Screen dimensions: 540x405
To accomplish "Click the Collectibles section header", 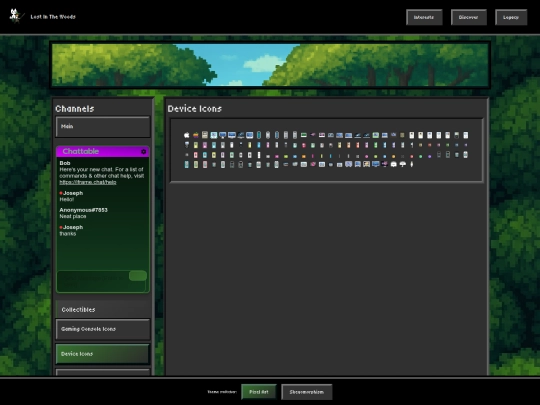I will tap(103, 309).
